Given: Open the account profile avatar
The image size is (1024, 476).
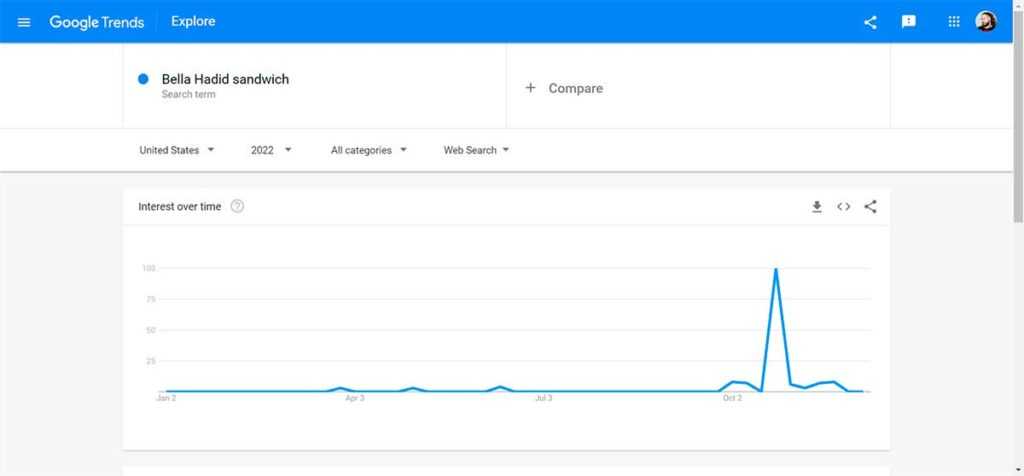Looking at the screenshot, I should [986, 22].
